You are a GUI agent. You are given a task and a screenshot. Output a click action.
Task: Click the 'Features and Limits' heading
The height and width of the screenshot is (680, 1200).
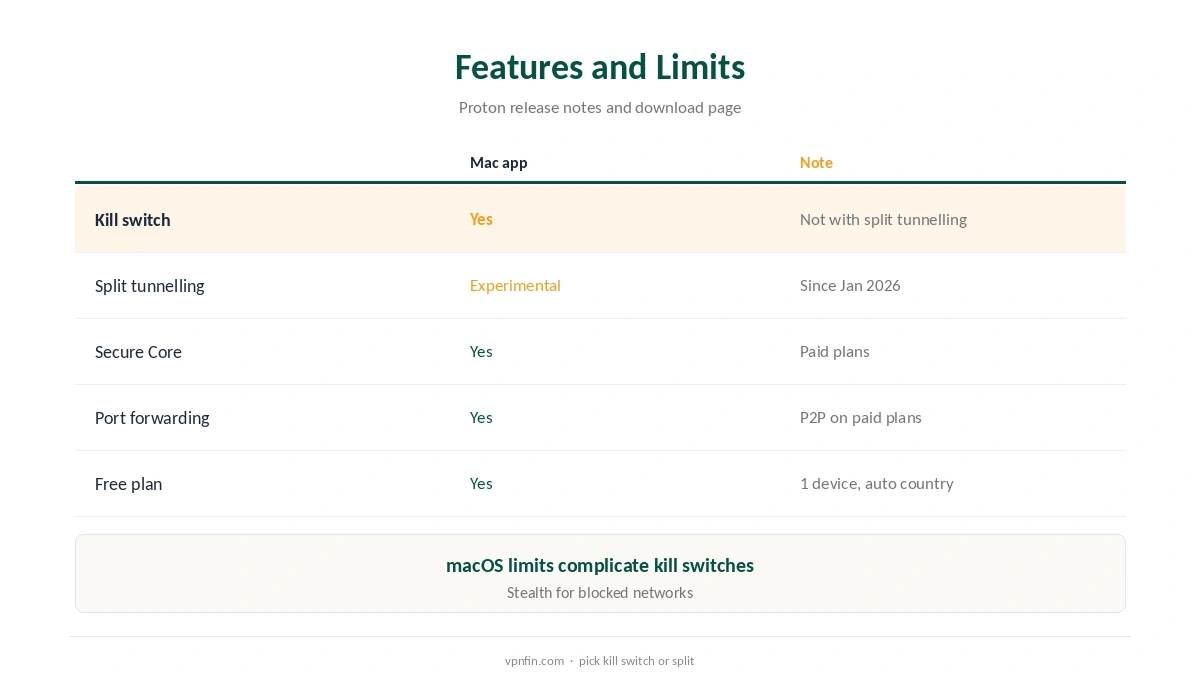[600, 67]
